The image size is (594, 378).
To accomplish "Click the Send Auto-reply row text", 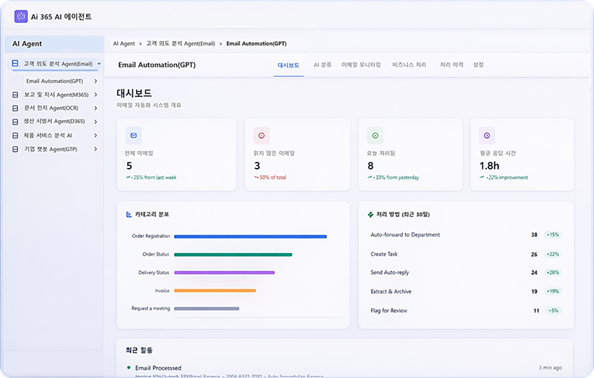I will pyautogui.click(x=390, y=273).
